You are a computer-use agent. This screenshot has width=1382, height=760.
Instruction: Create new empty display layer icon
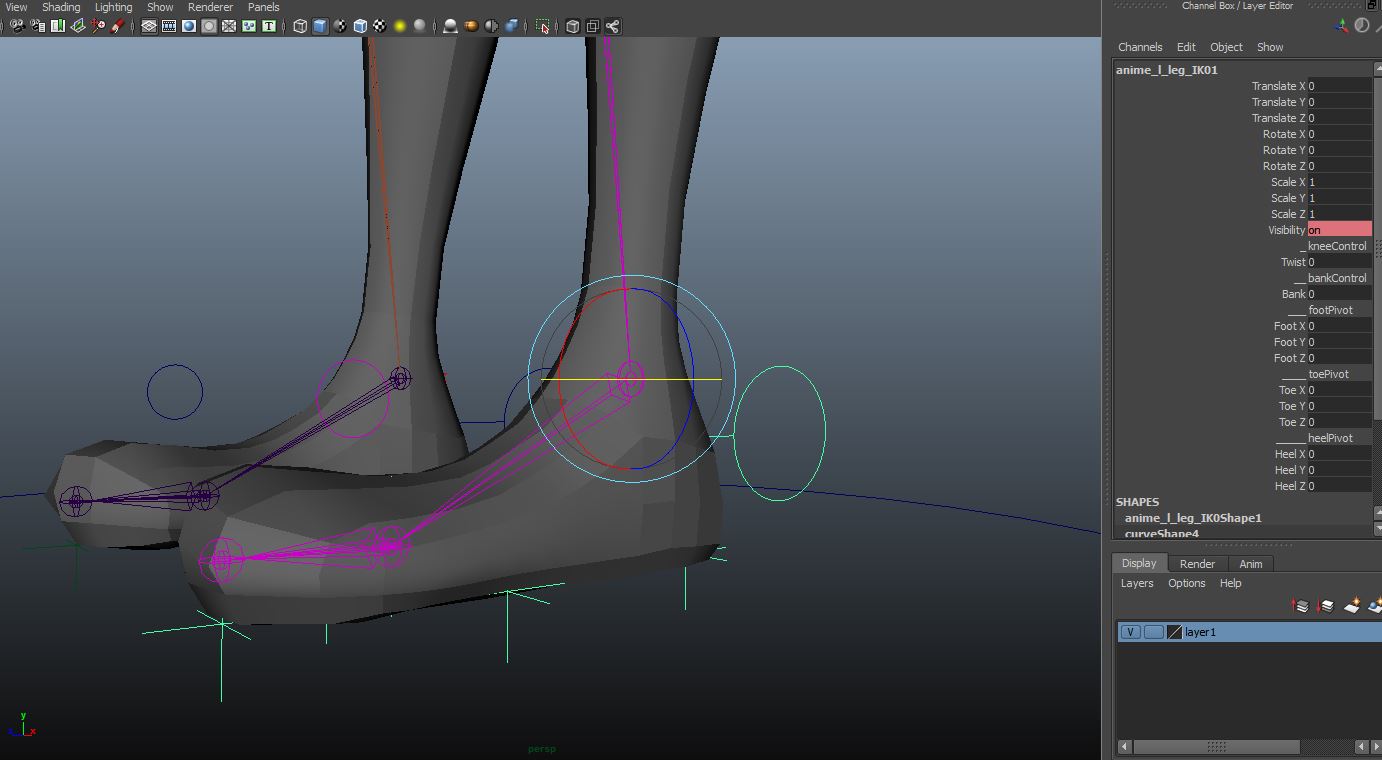[x=1352, y=606]
